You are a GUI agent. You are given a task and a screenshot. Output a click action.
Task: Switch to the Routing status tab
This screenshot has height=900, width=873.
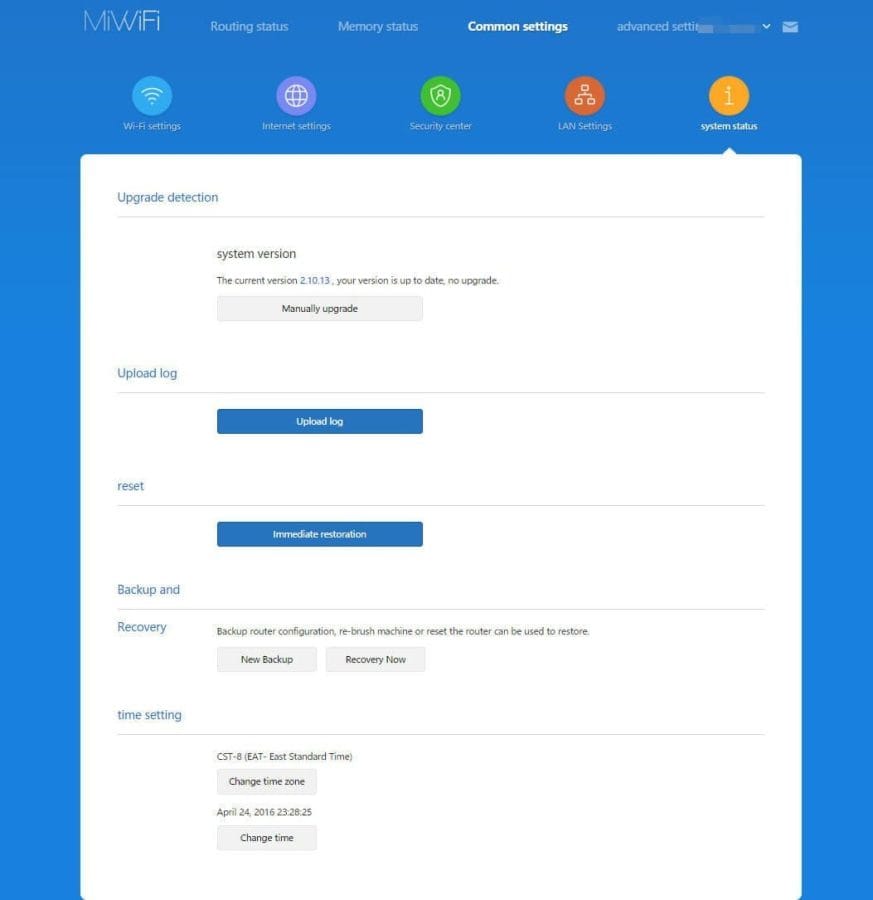(x=249, y=27)
